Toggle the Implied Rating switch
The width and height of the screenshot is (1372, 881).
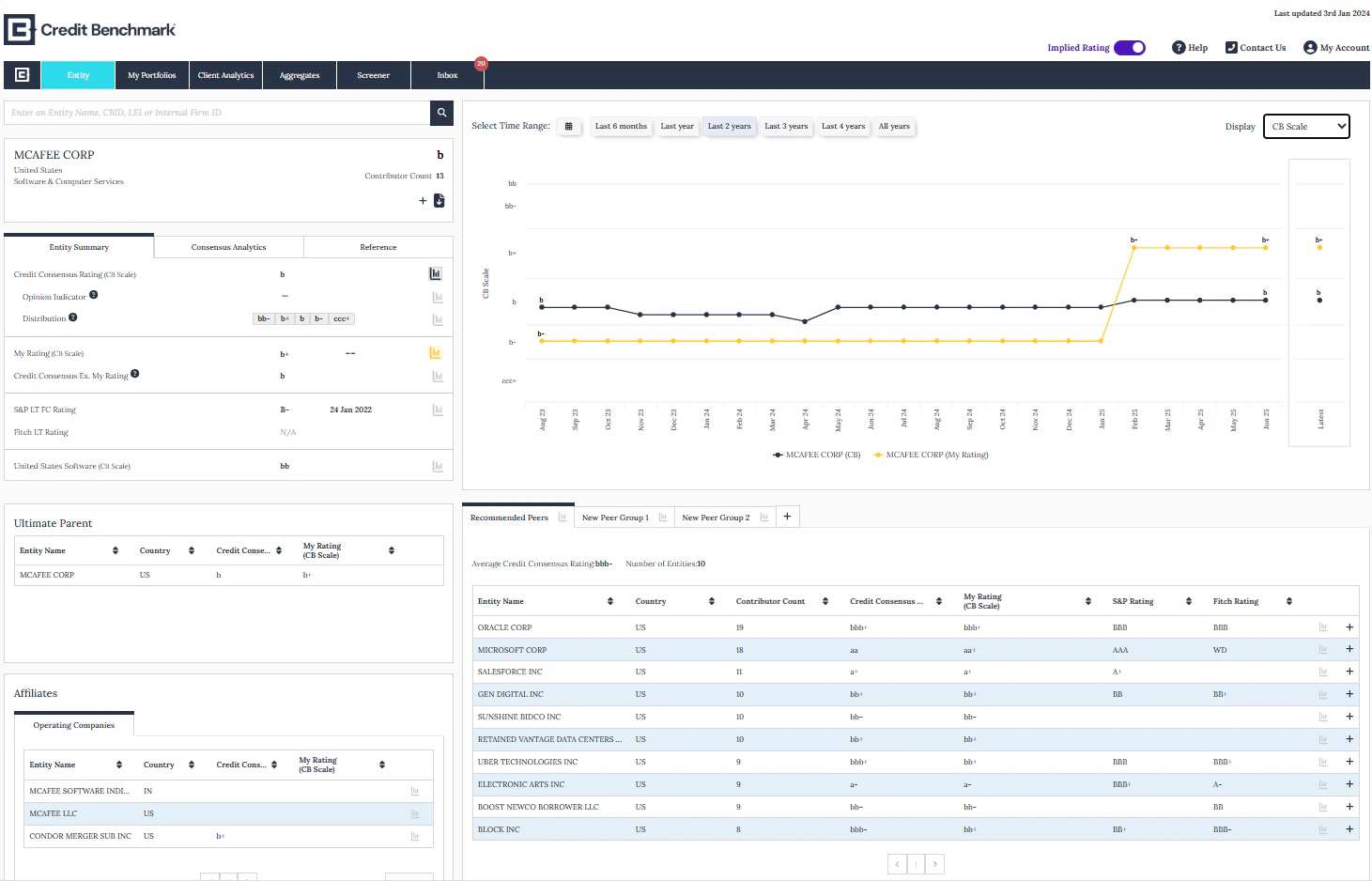(1130, 48)
